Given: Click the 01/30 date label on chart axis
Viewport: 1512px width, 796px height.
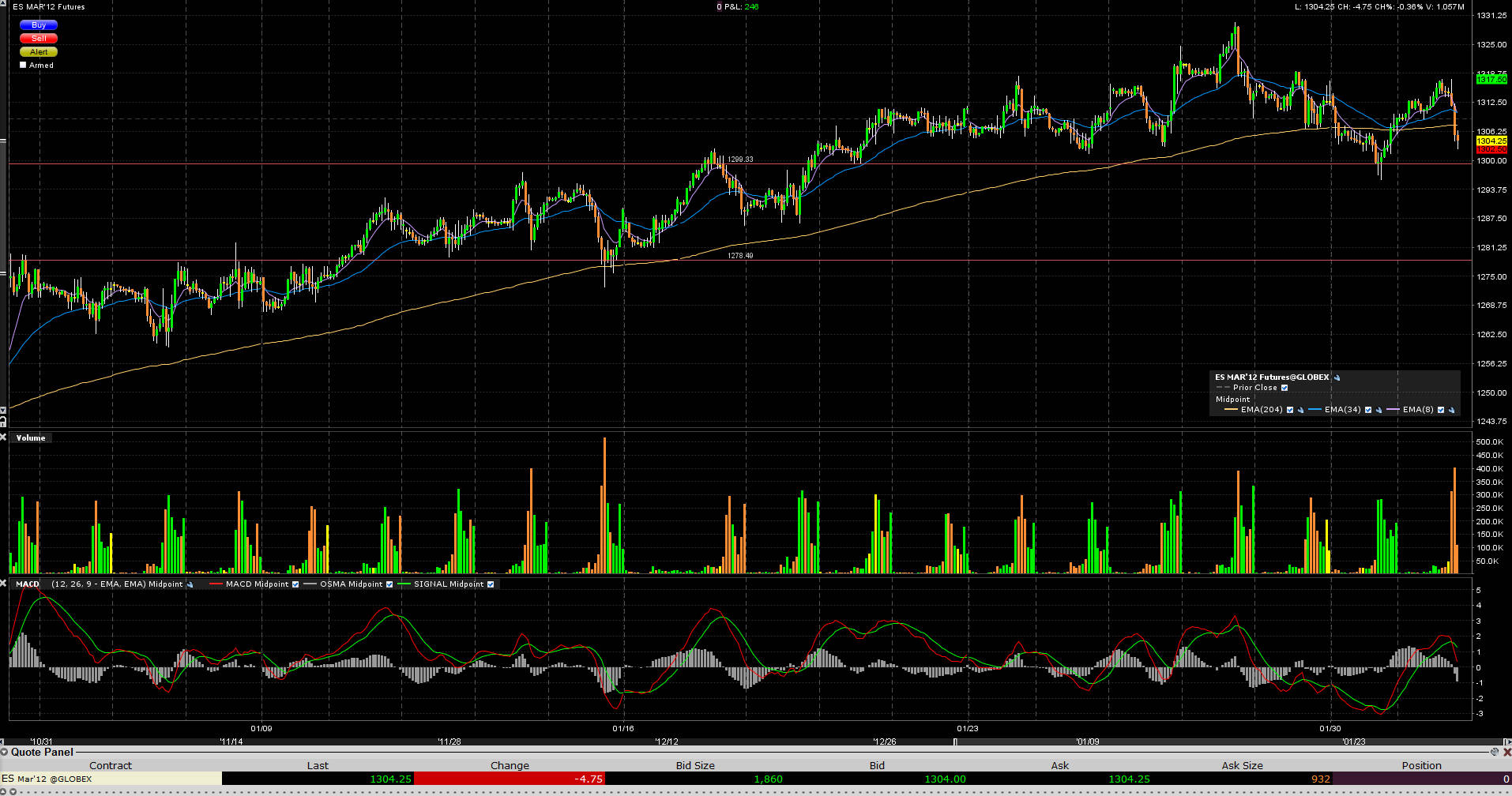Looking at the screenshot, I should 1330,729.
